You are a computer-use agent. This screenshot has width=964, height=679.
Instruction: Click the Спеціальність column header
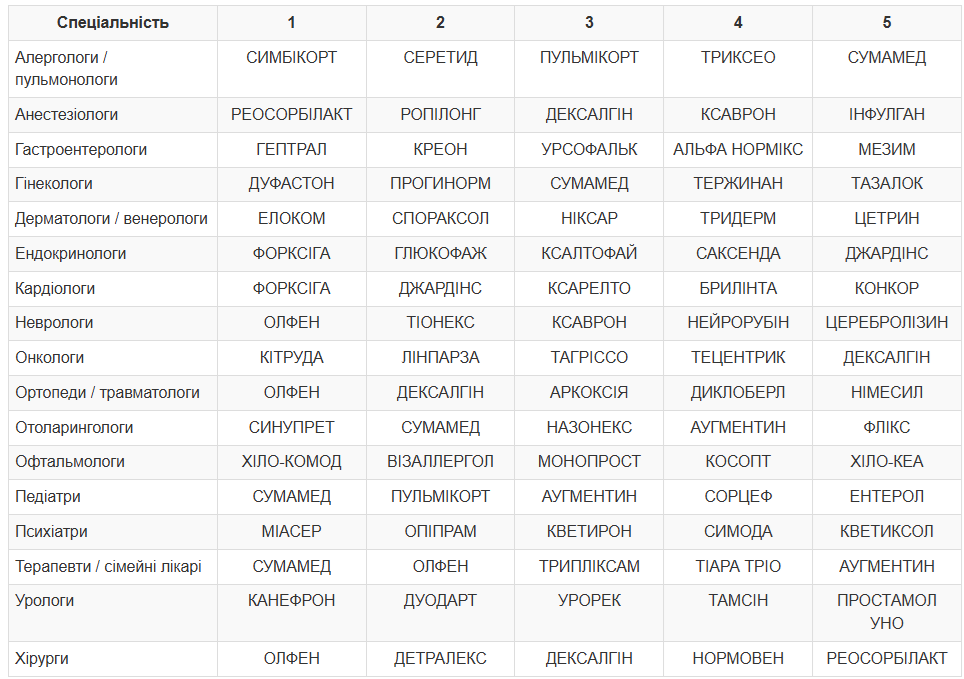[113, 23]
